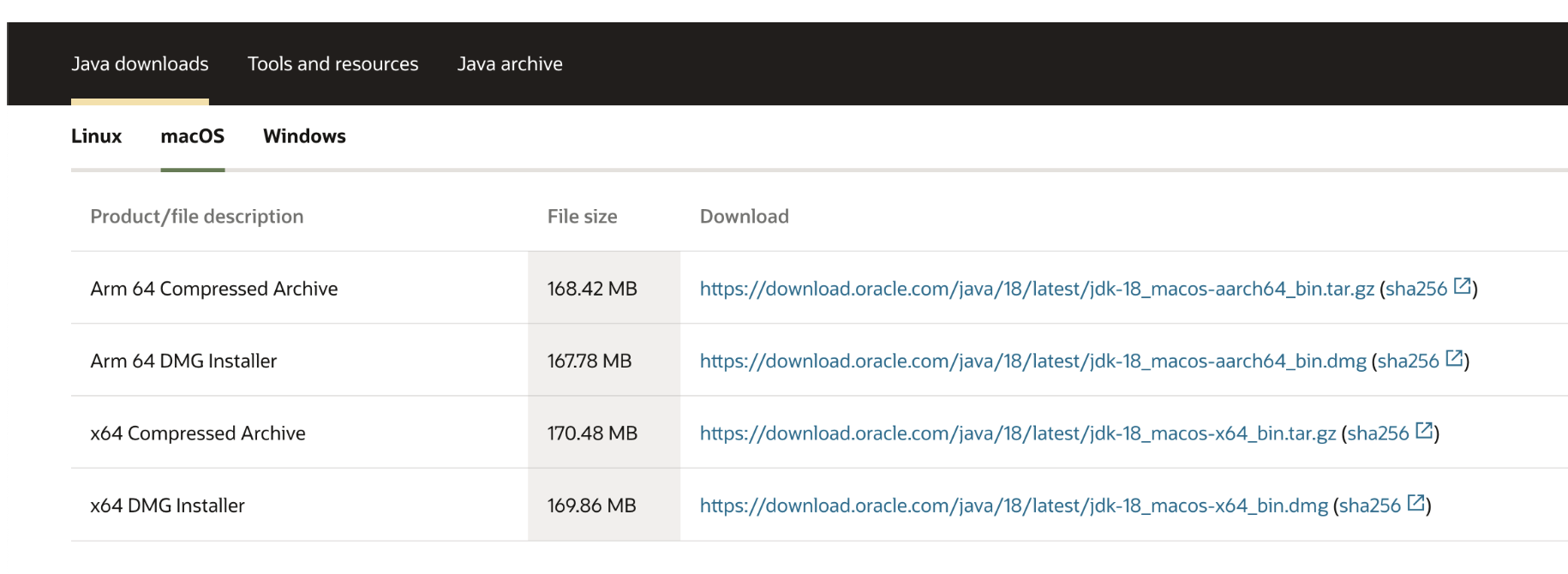Open the Java downloads tab
The width and height of the screenshot is (1568, 574).
coord(140,64)
